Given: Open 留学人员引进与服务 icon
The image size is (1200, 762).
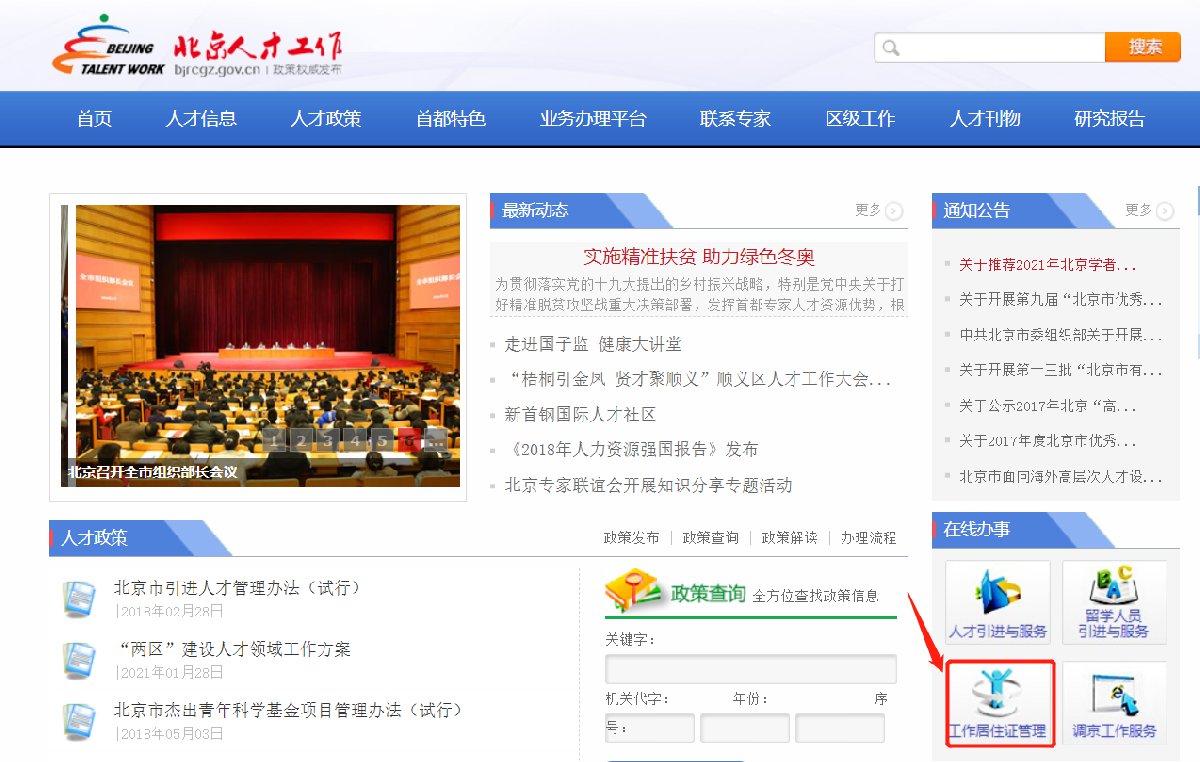Looking at the screenshot, I should tap(1113, 601).
